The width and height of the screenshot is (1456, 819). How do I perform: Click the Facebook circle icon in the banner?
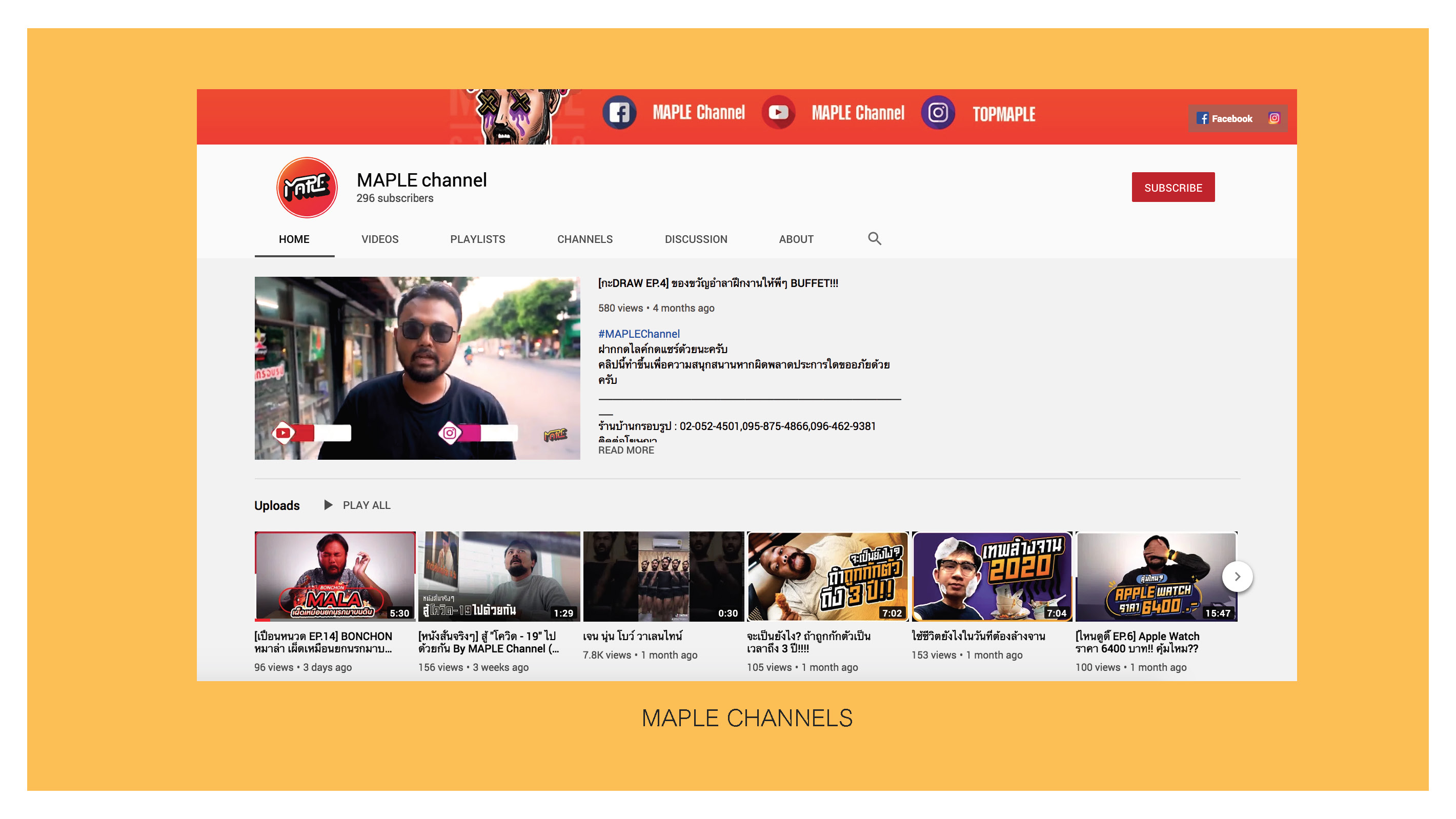[x=619, y=112]
